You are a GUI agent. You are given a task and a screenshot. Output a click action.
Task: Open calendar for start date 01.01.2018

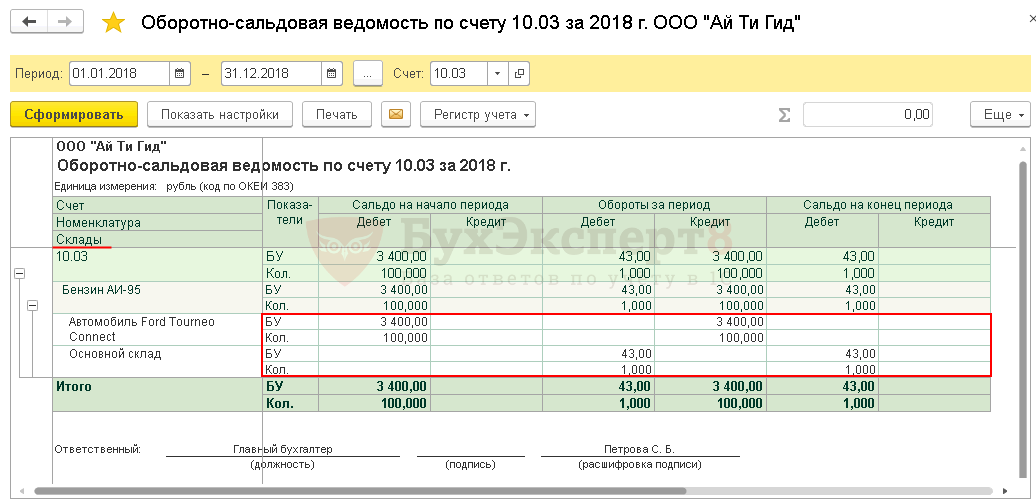click(179, 74)
